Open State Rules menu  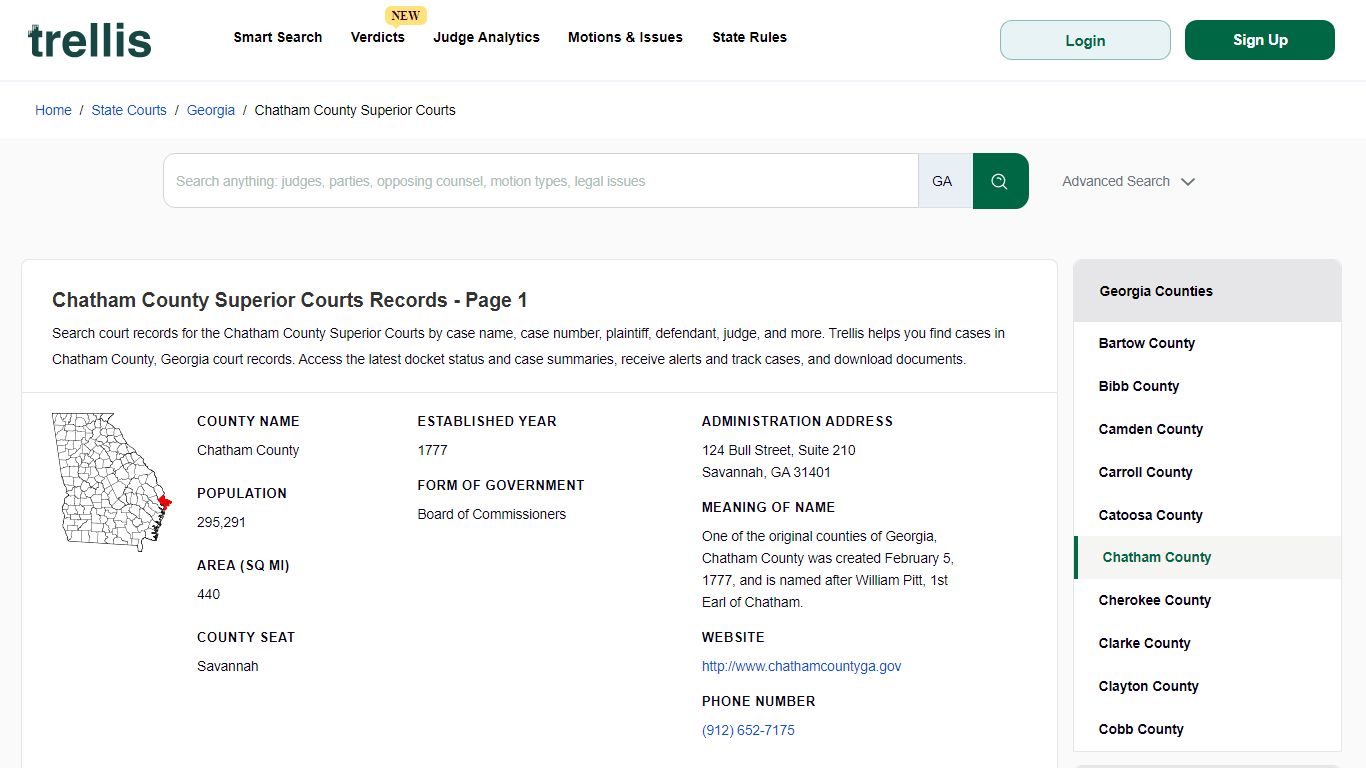coord(750,37)
